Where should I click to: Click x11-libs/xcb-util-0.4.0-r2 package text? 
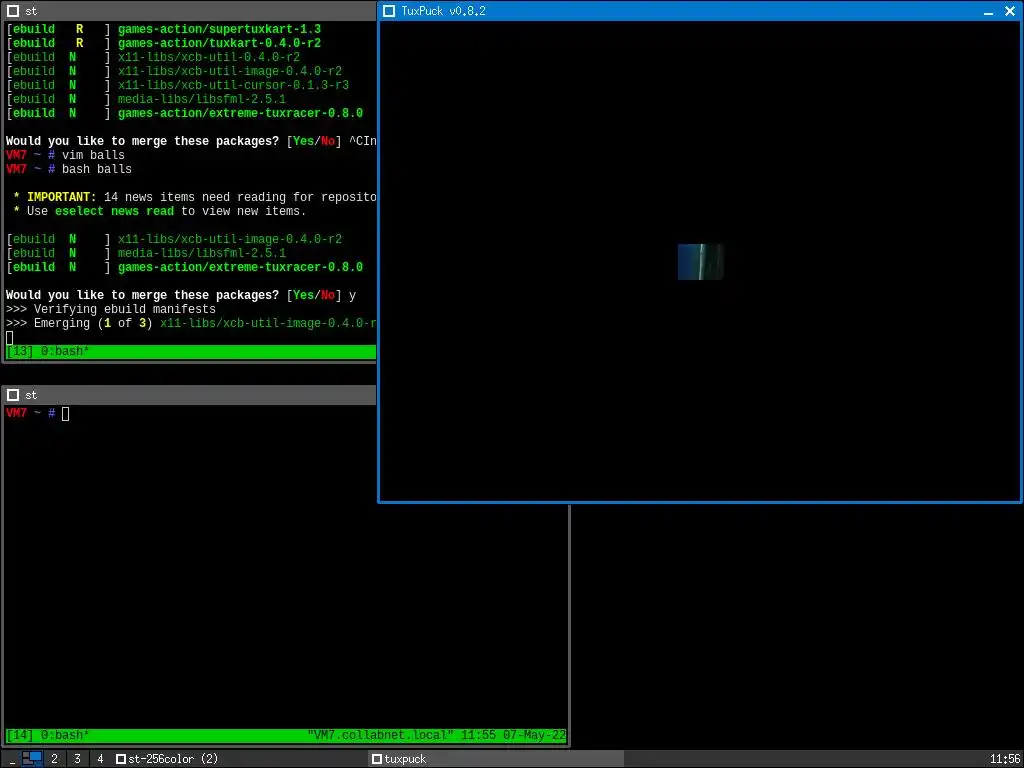[x=209, y=57]
